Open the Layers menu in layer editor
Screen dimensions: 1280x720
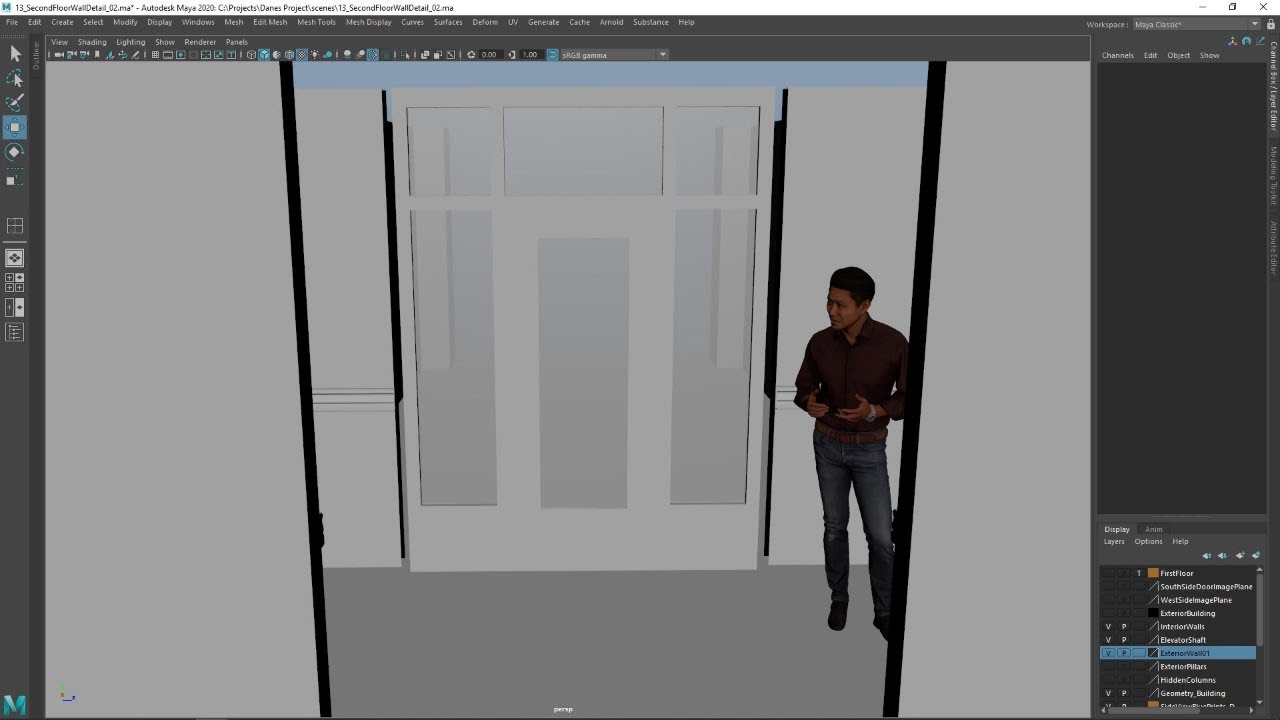[1114, 542]
